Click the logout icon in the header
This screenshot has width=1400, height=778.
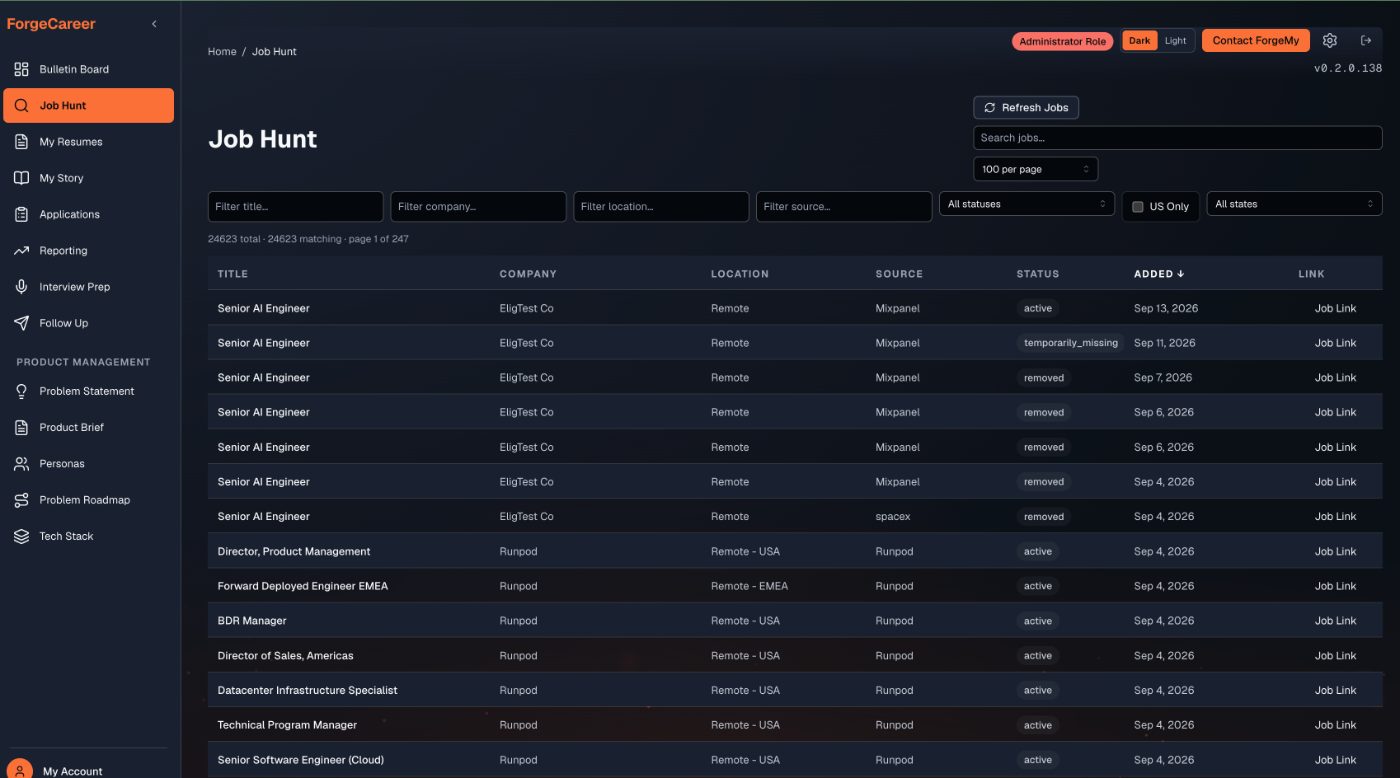[1366, 41]
